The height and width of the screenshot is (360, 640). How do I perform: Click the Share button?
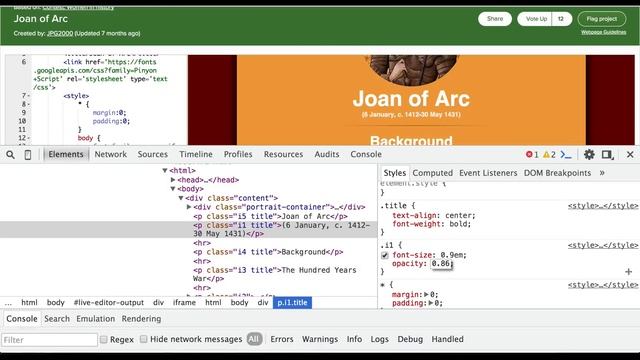tap(495, 19)
